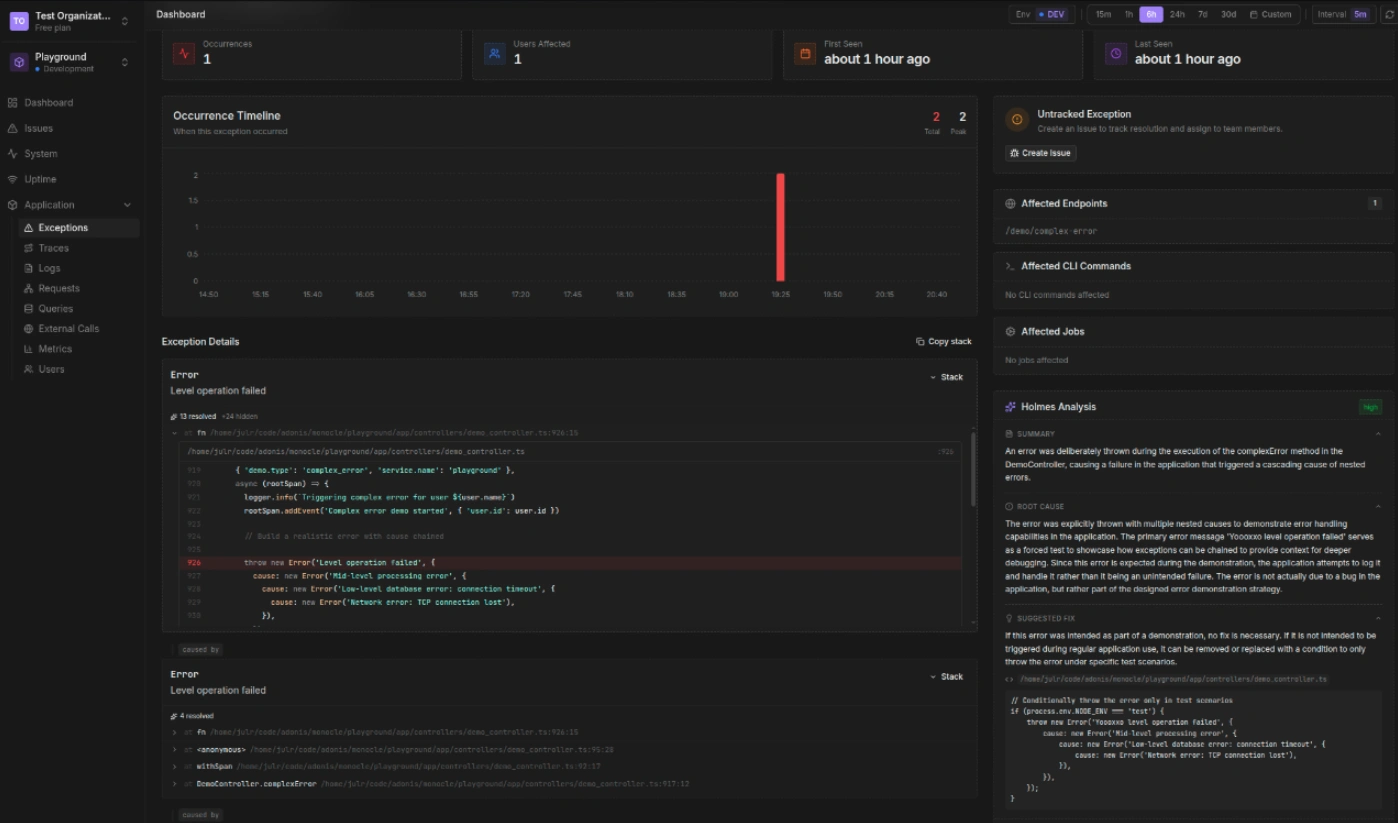This screenshot has width=1398, height=823.
Task: Collapse the Application section in sidebar
Action: [x=128, y=204]
